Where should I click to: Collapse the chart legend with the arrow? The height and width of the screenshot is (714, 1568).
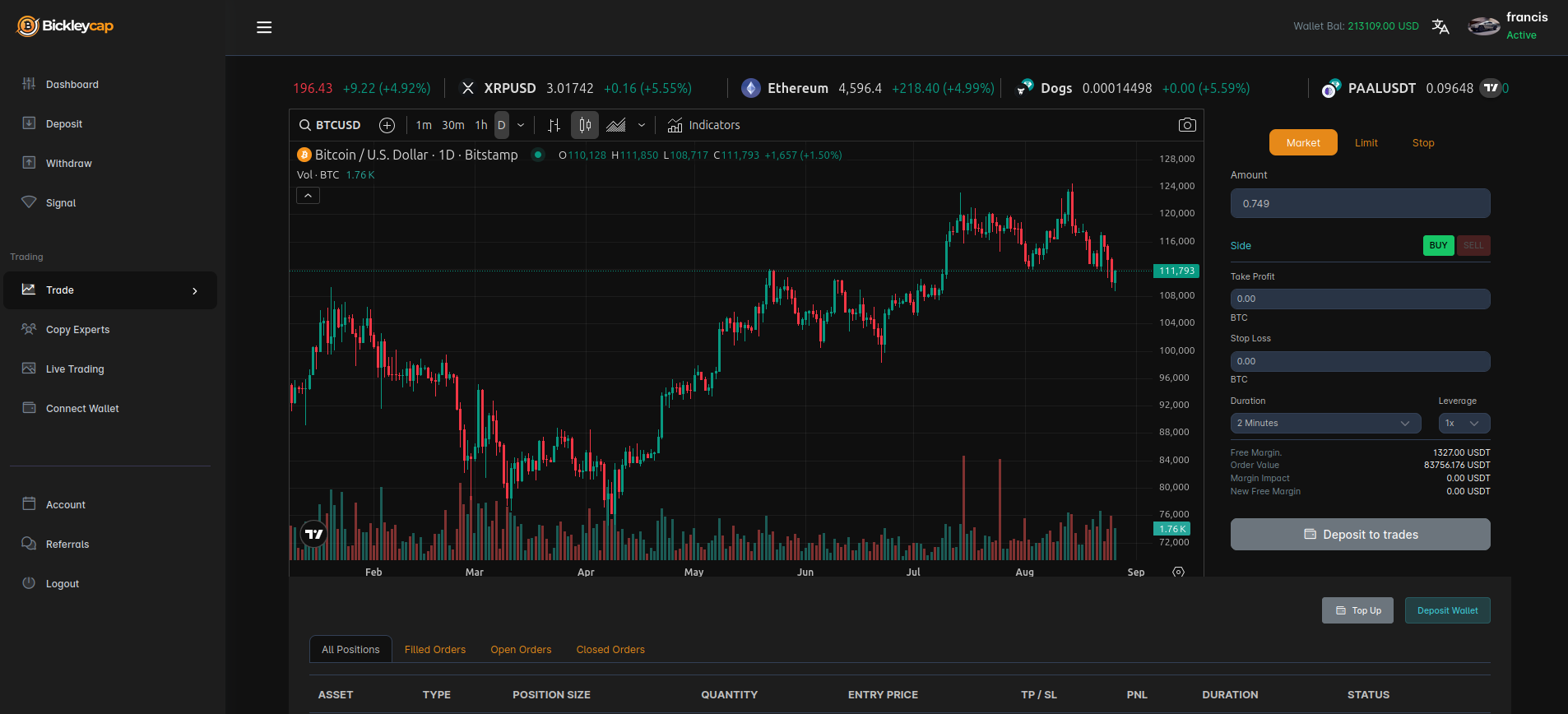click(x=308, y=196)
